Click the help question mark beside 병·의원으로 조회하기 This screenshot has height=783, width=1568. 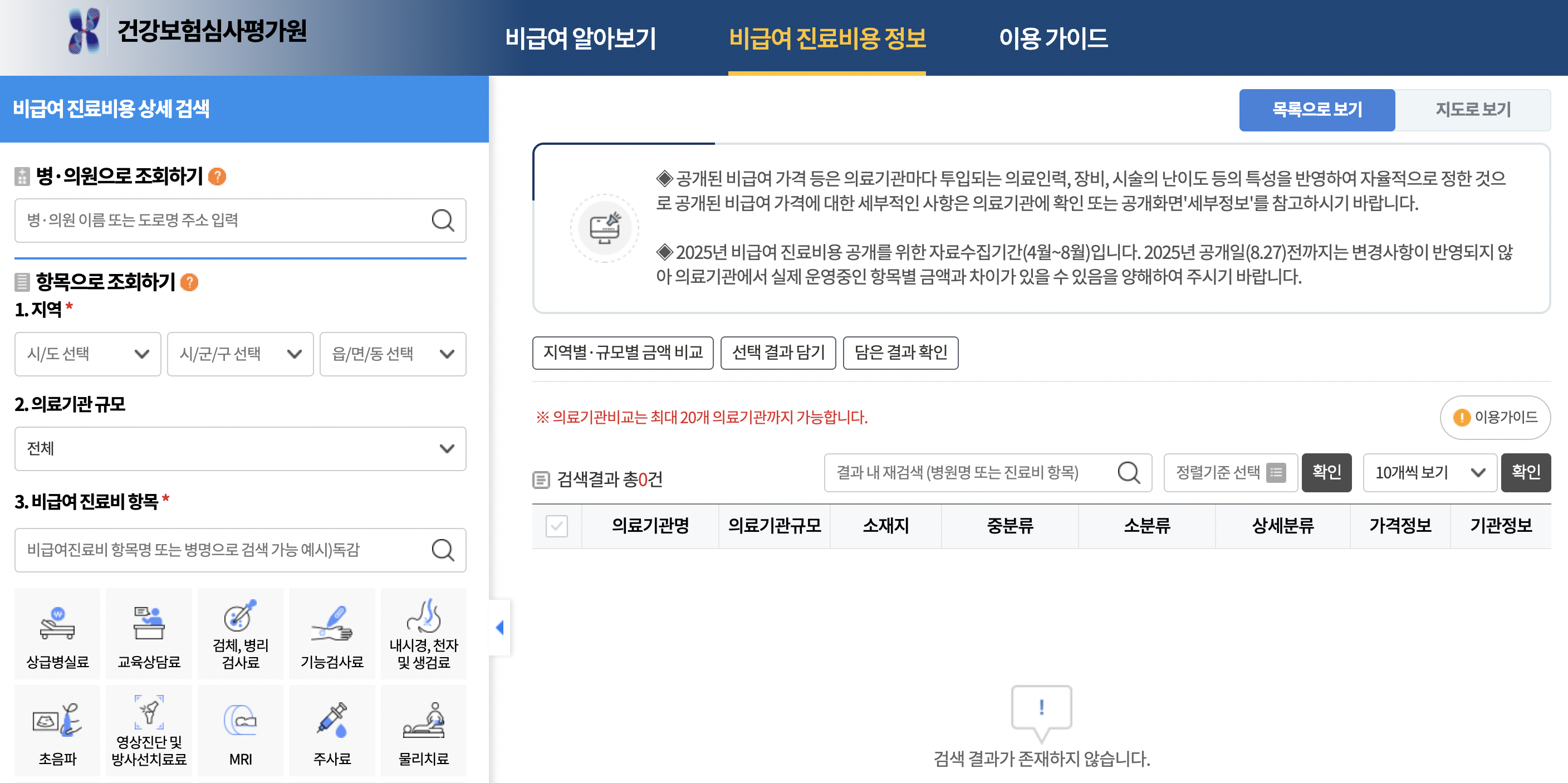coord(217,177)
